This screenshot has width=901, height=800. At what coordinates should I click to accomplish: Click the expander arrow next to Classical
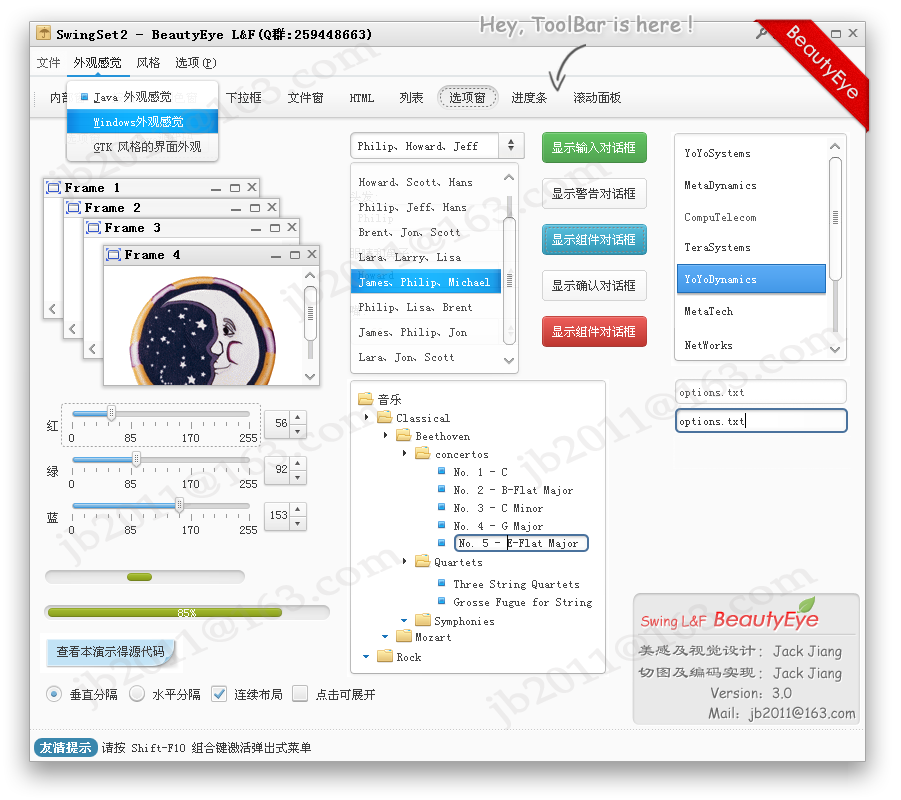[x=366, y=418]
